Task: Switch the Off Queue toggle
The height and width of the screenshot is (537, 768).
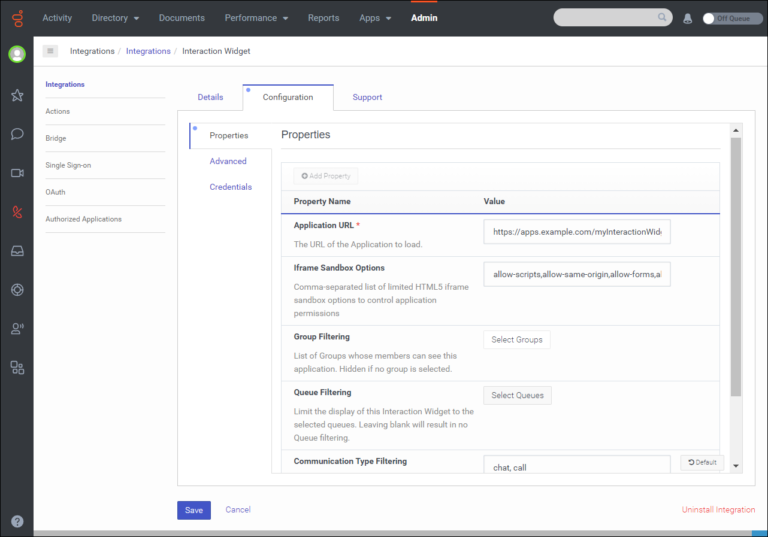Action: click(732, 19)
